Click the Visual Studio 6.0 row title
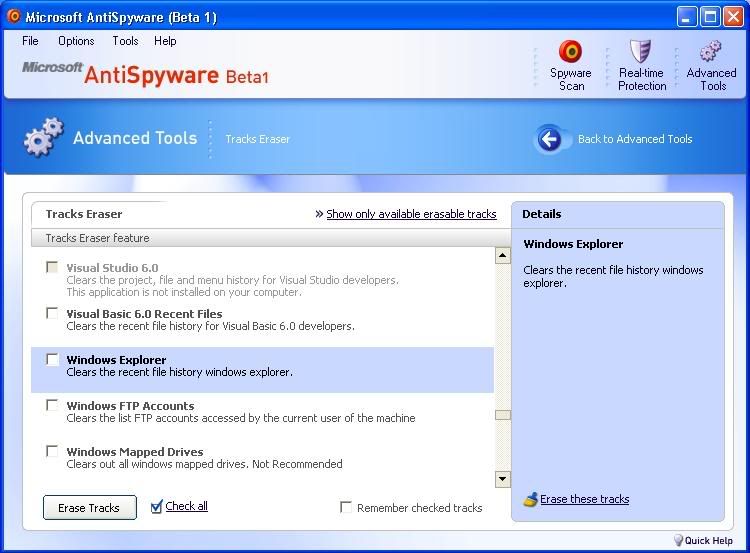The width and height of the screenshot is (750, 553). coord(112,268)
